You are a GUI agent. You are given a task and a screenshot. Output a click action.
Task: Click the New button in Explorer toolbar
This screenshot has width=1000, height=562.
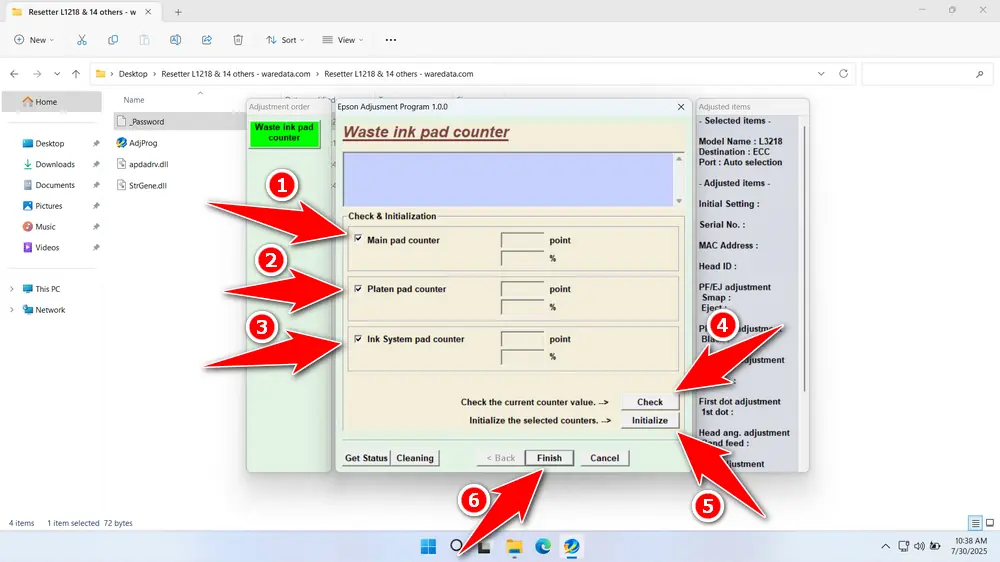(34, 40)
